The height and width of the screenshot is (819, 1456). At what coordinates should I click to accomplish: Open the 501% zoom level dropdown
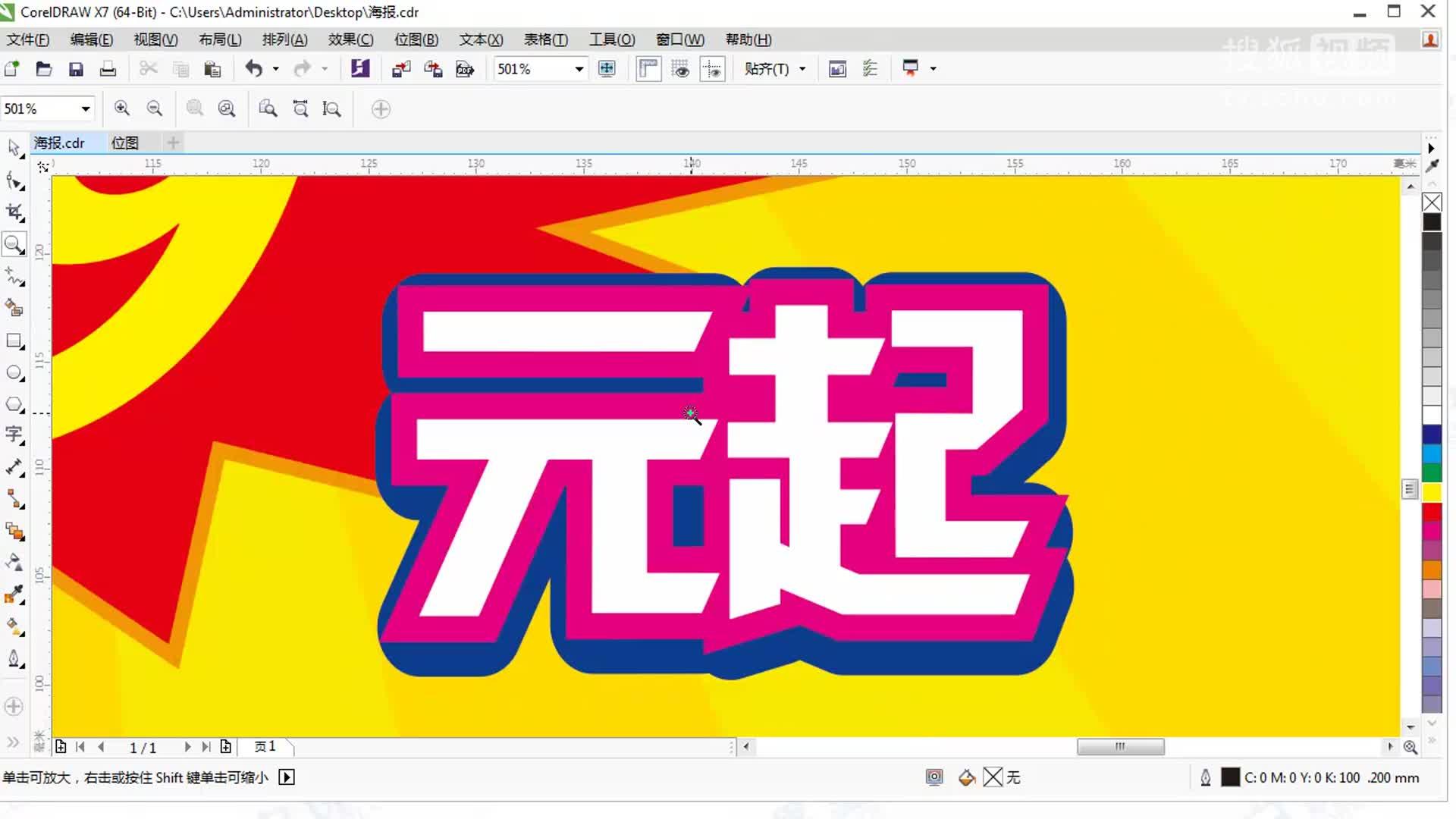[579, 69]
